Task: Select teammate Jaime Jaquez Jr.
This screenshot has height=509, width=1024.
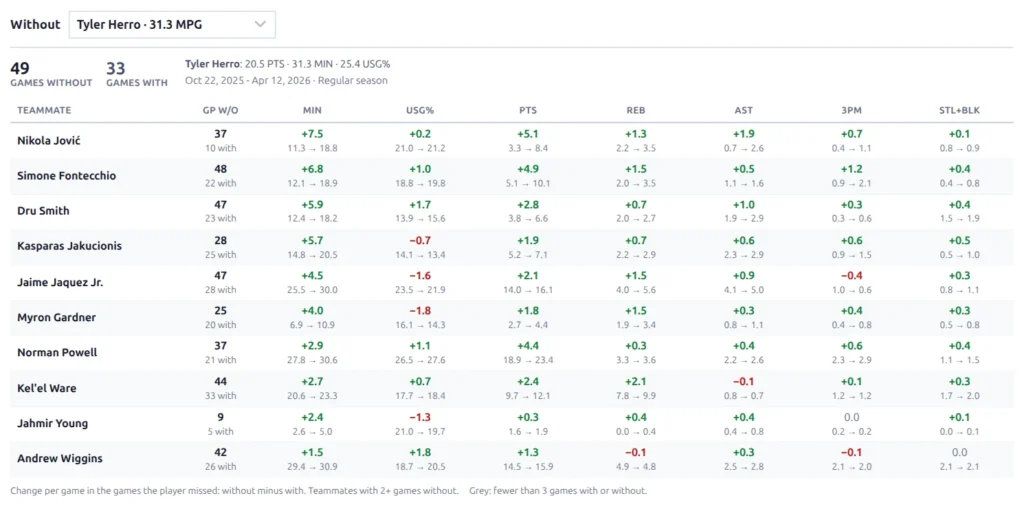Action: 60,282
